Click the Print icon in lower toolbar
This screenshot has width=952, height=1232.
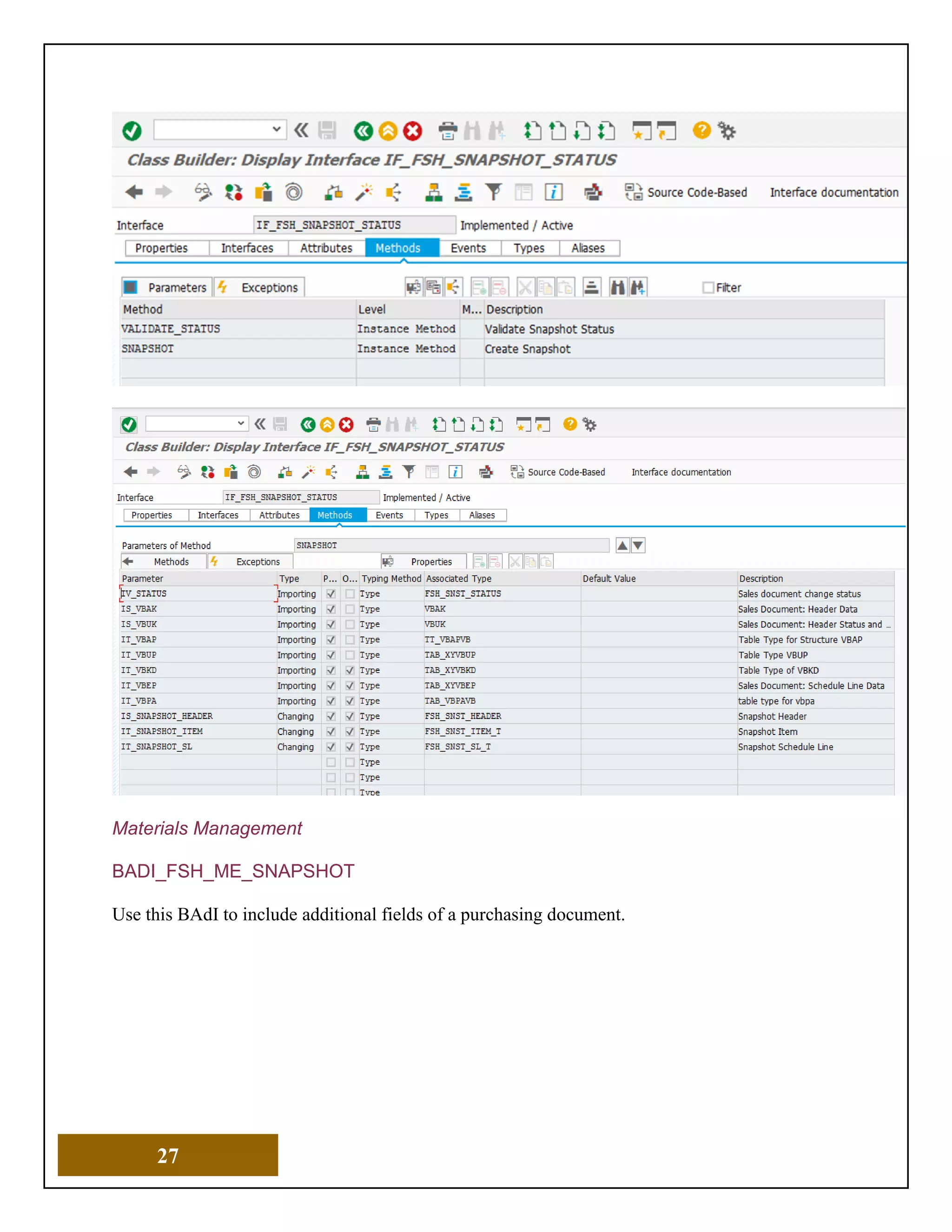point(373,424)
